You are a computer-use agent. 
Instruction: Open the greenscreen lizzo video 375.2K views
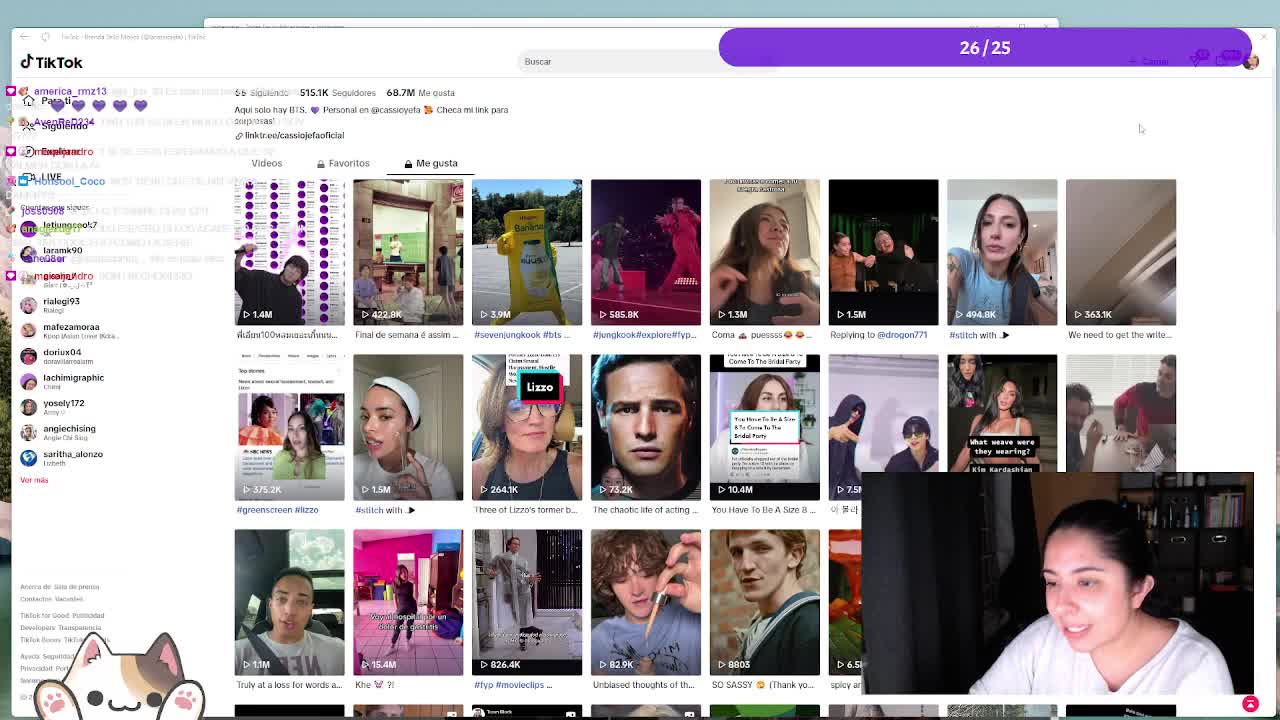tap(289, 427)
